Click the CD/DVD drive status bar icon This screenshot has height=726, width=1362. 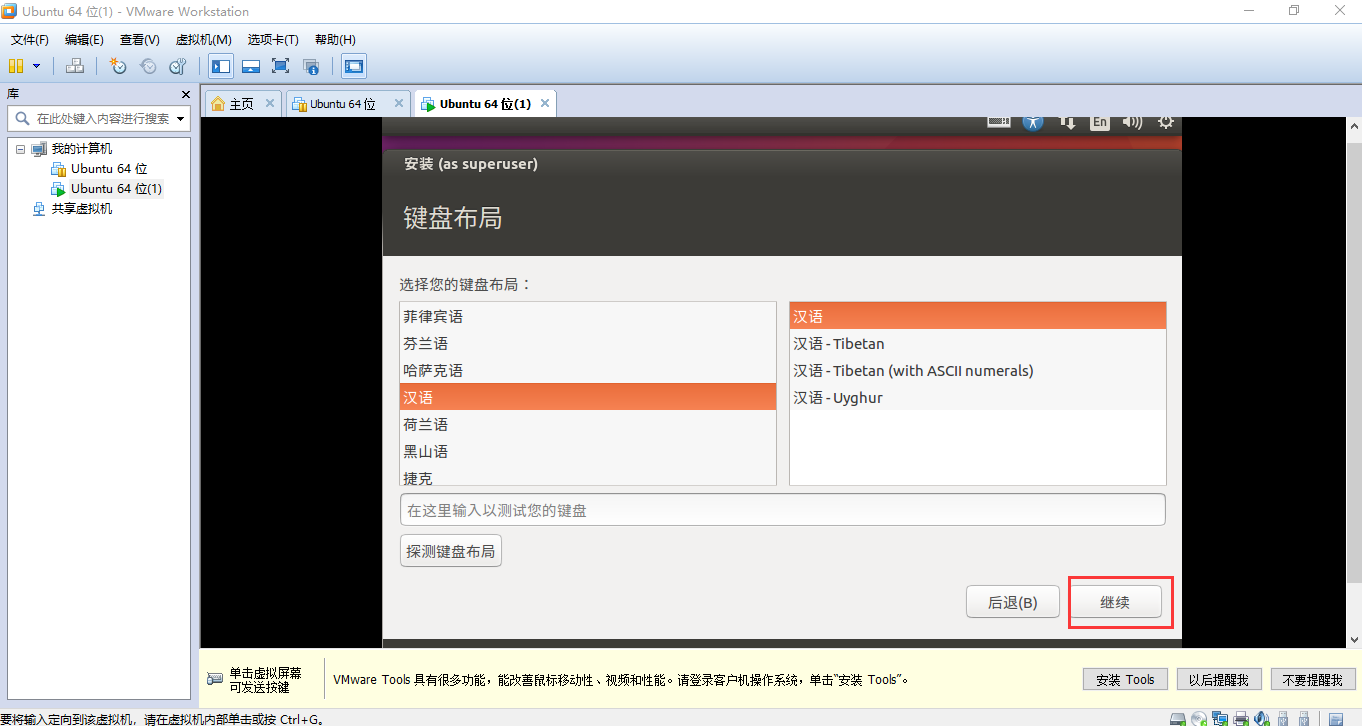coord(1199,718)
